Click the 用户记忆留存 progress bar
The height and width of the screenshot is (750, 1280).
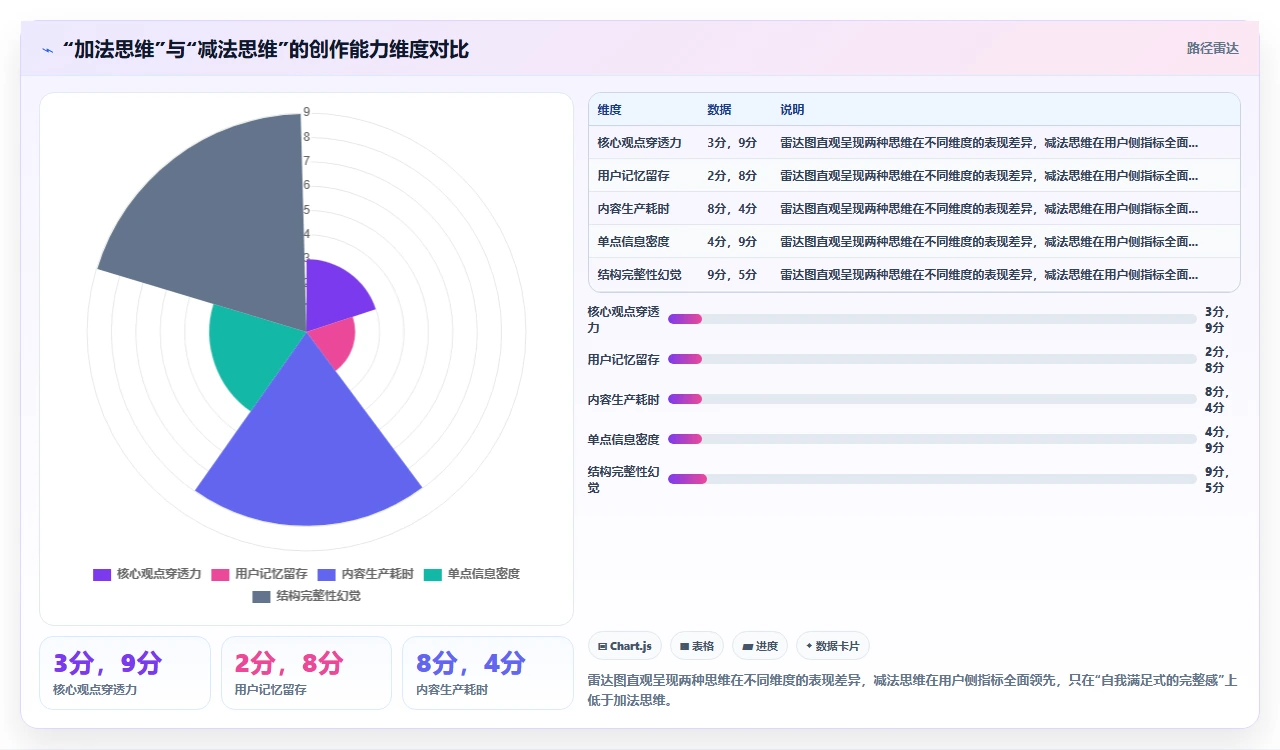click(x=932, y=359)
